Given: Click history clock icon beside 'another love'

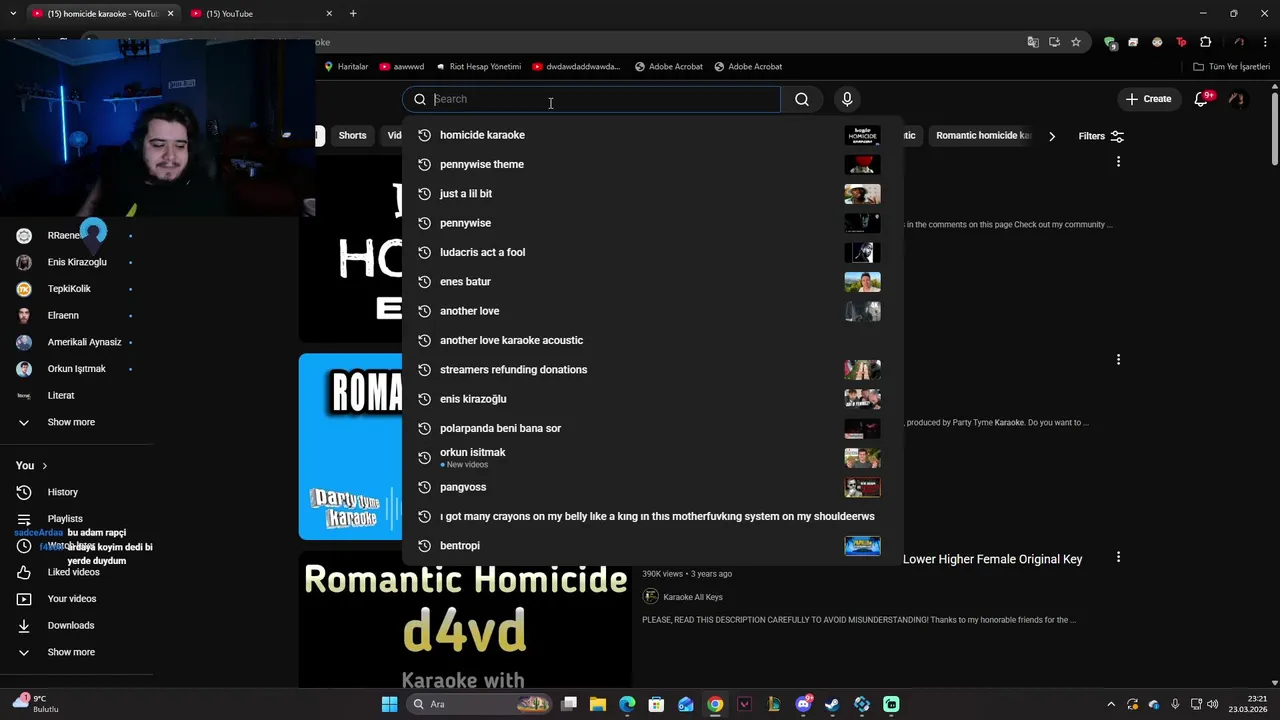Looking at the screenshot, I should (x=424, y=311).
